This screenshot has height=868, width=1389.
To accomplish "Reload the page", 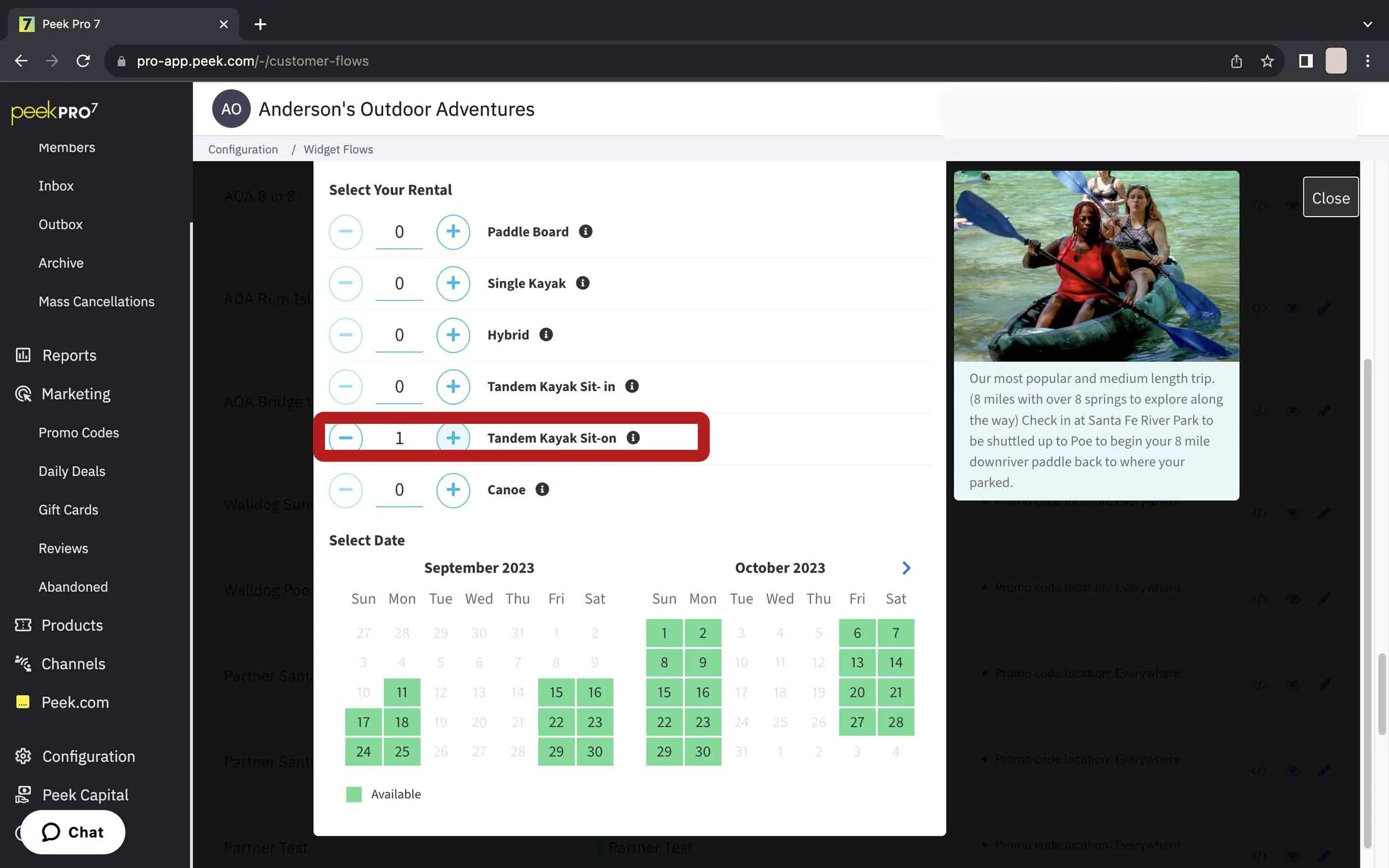I will [83, 61].
